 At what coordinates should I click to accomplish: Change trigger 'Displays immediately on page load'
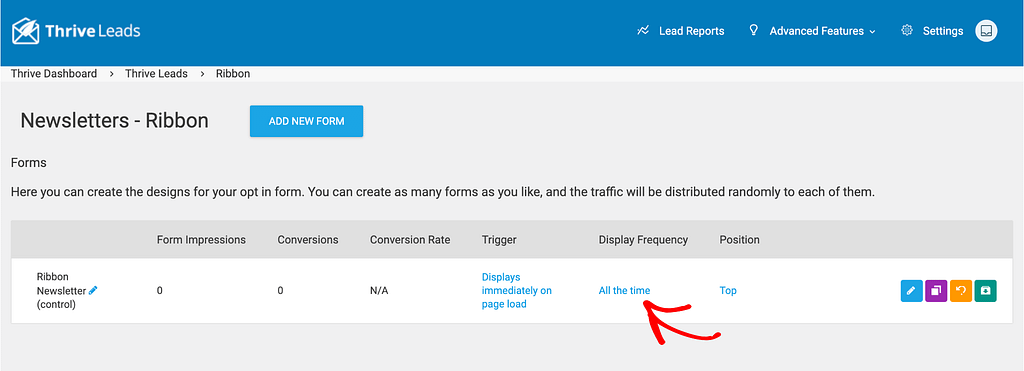(x=517, y=291)
